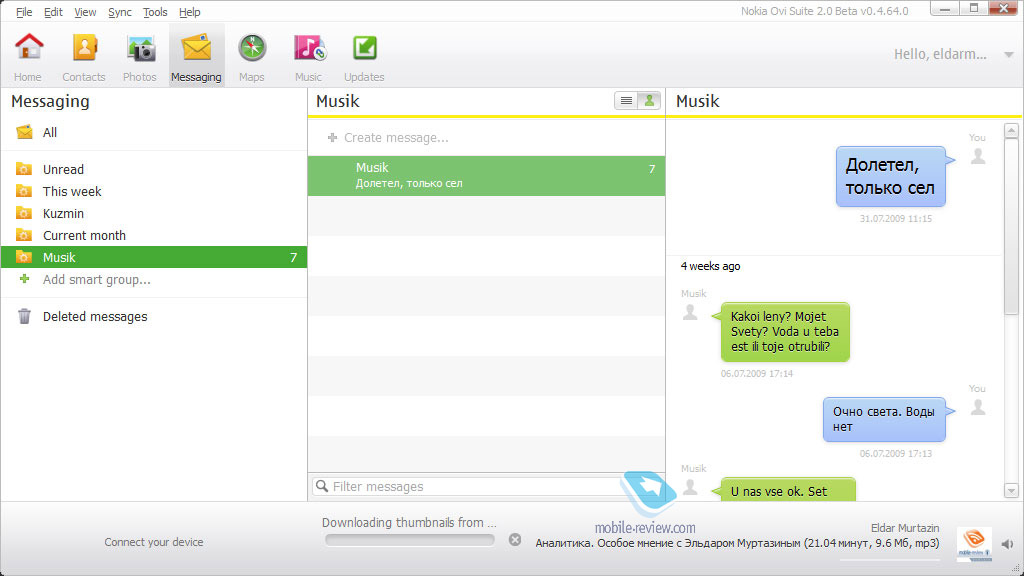Open the Contacts section icon
Image resolution: width=1024 pixels, height=576 pixels.
pyautogui.click(x=84, y=47)
